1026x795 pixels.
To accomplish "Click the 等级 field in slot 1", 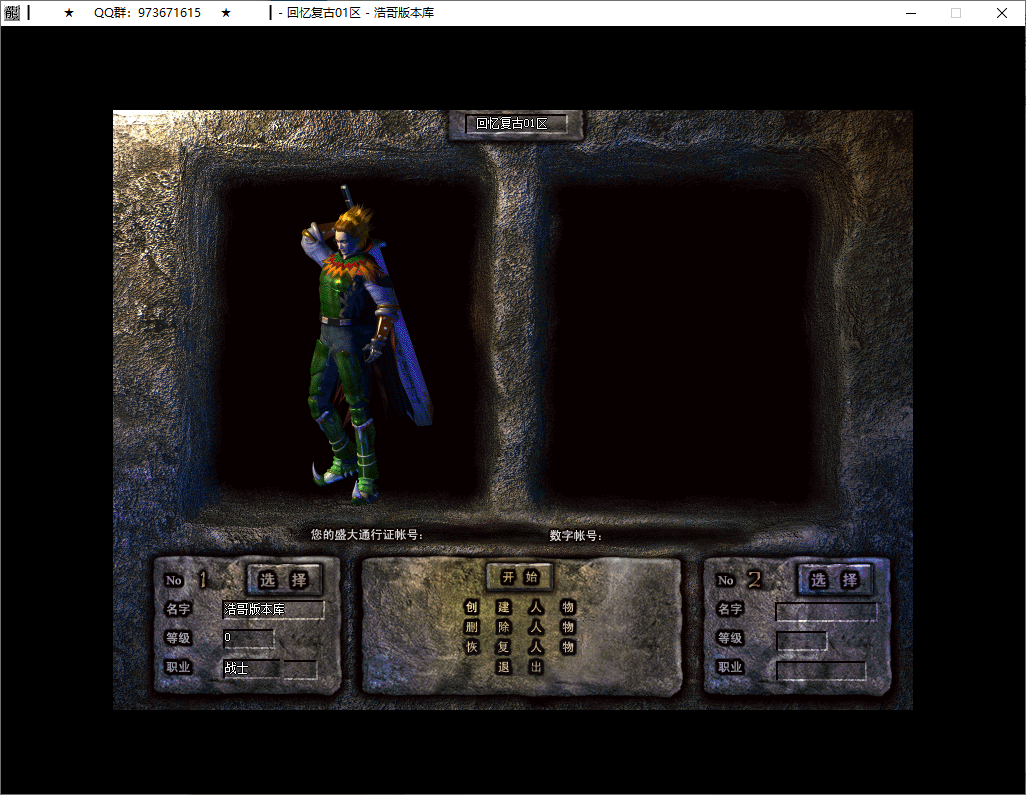I will (x=248, y=638).
